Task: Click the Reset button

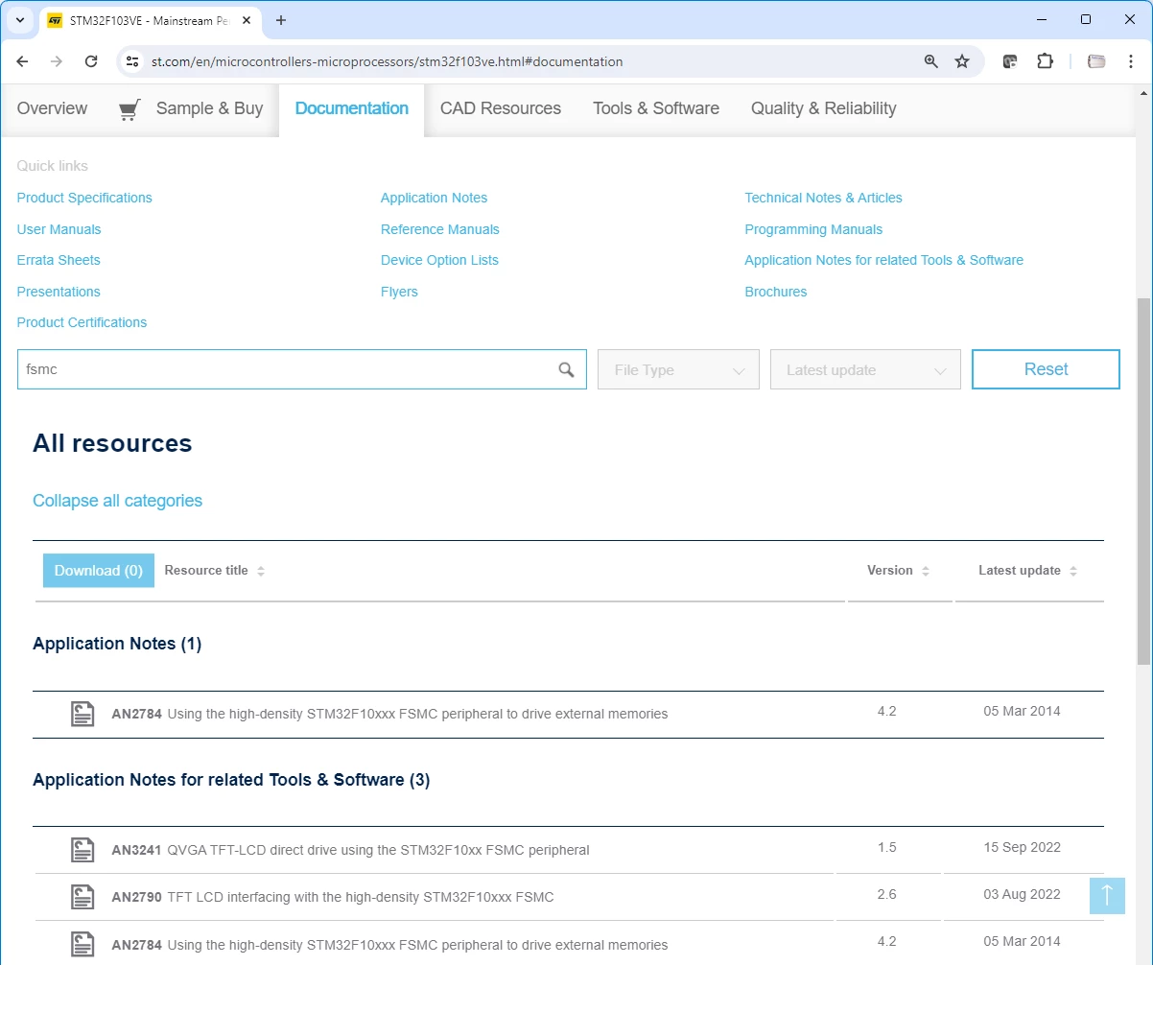Action: pos(1046,369)
